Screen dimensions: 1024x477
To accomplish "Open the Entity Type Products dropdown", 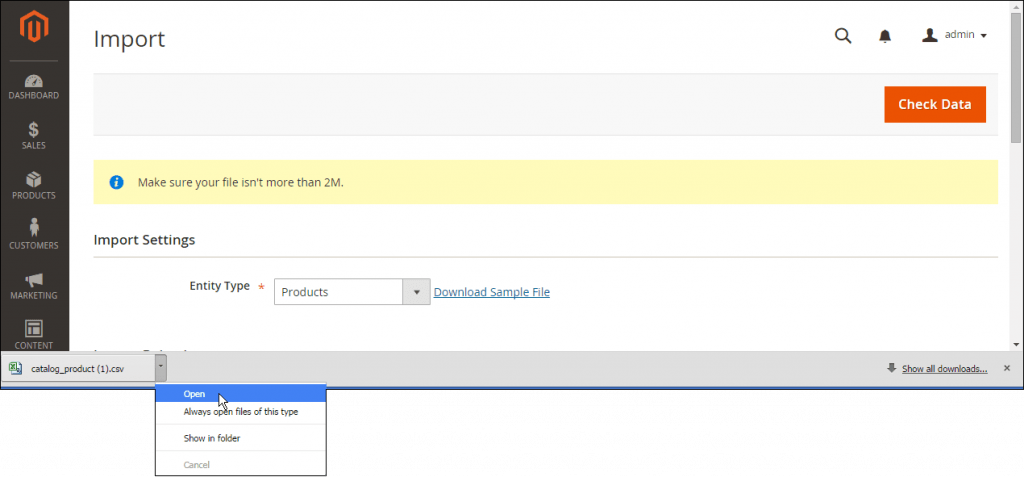I will [x=352, y=291].
